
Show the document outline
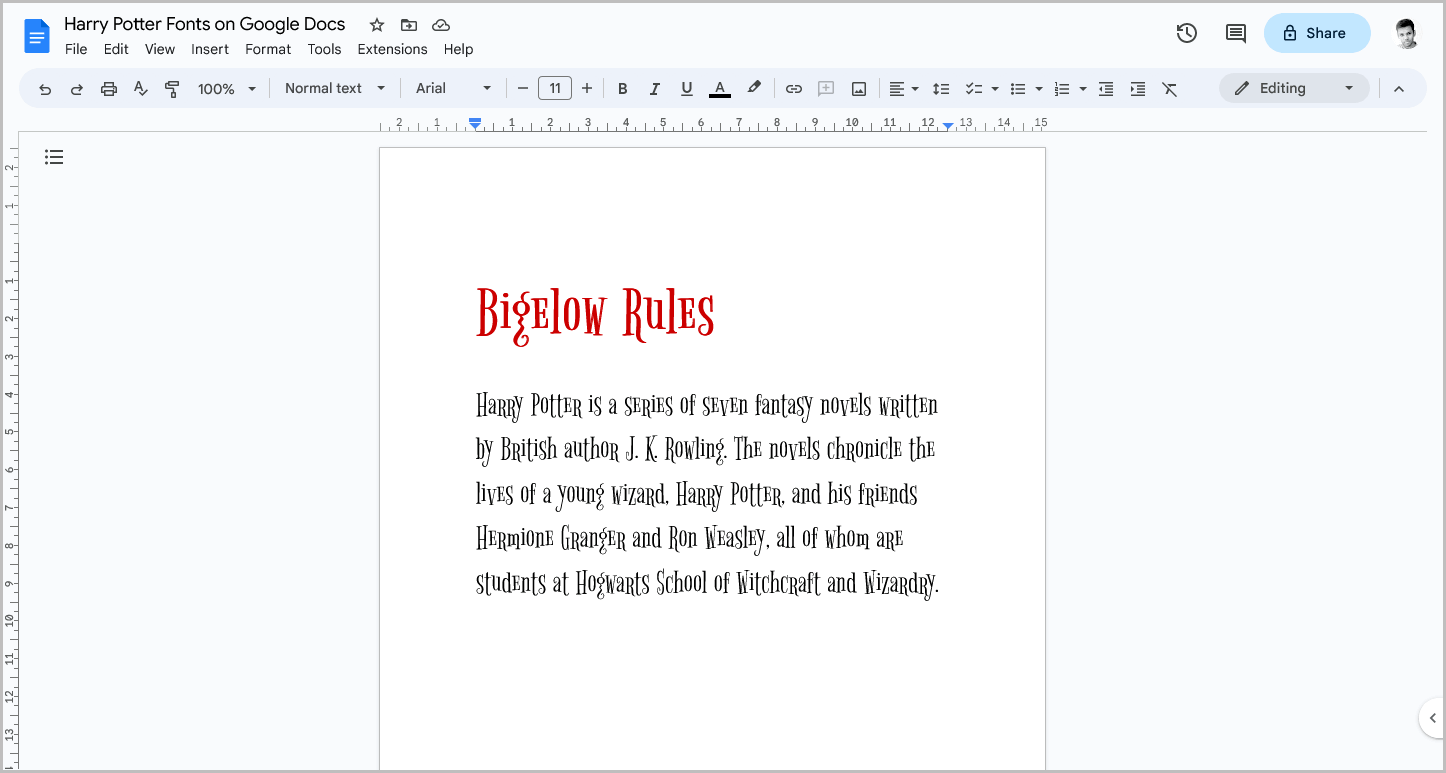(x=54, y=157)
